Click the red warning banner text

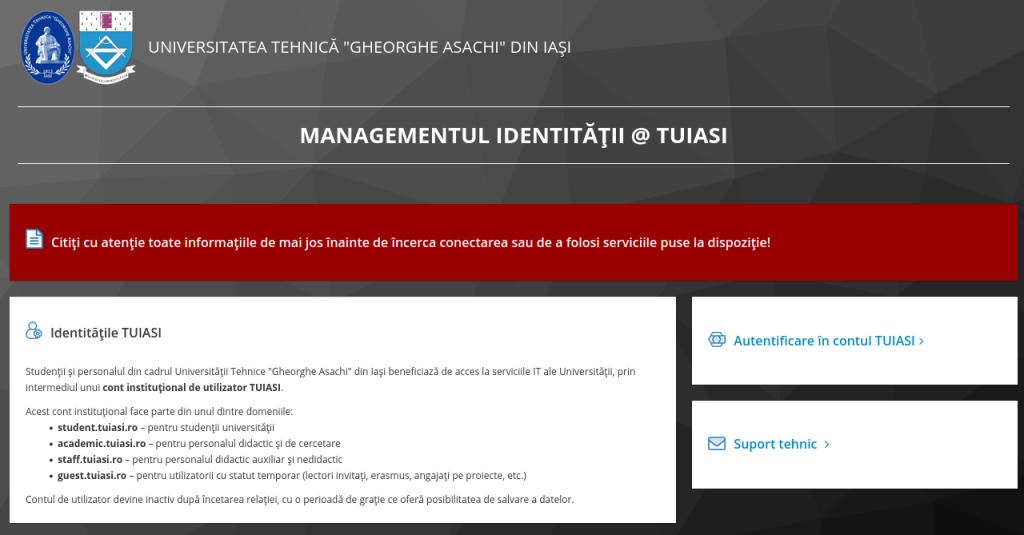click(411, 242)
